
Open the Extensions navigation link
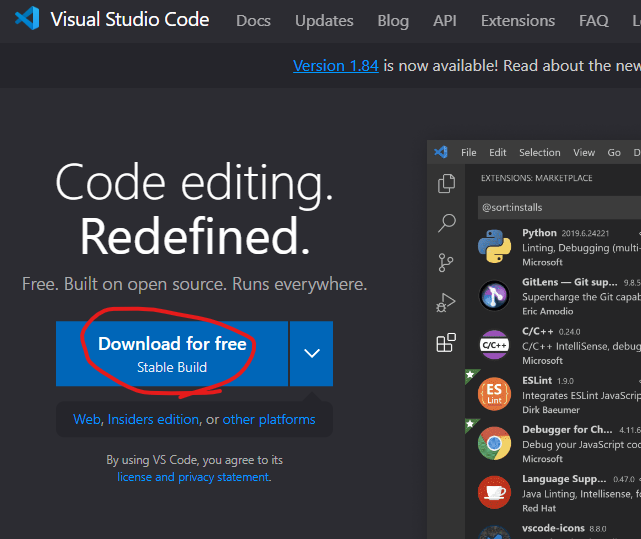click(518, 20)
